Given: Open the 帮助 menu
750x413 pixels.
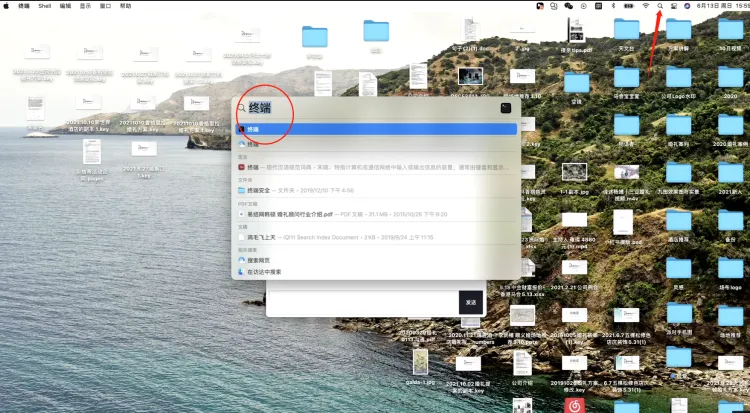Looking at the screenshot, I should click(x=125, y=6).
